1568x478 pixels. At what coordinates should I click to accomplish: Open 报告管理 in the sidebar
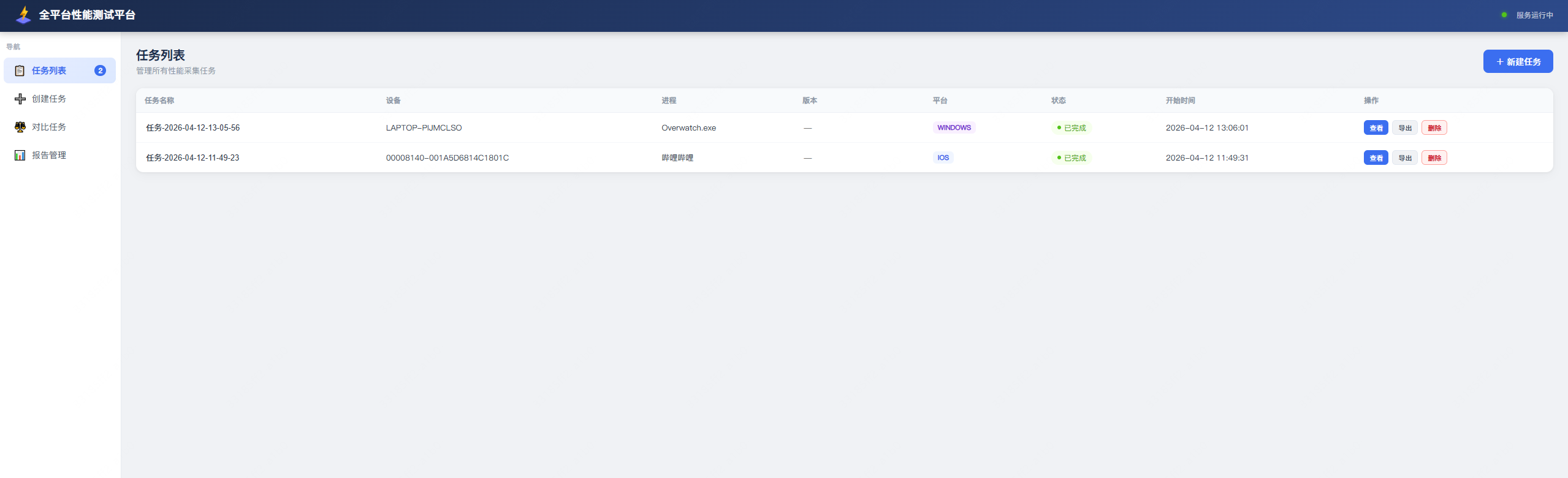59,155
